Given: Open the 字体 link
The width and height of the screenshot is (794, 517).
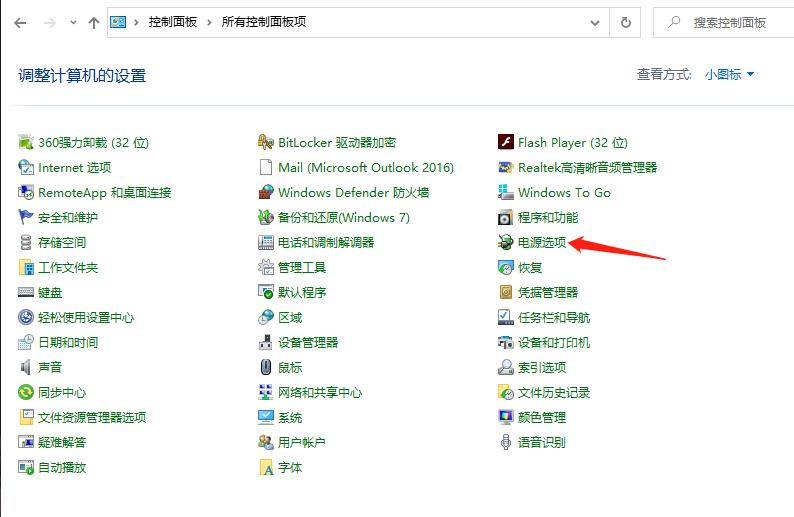Looking at the screenshot, I should 290,468.
